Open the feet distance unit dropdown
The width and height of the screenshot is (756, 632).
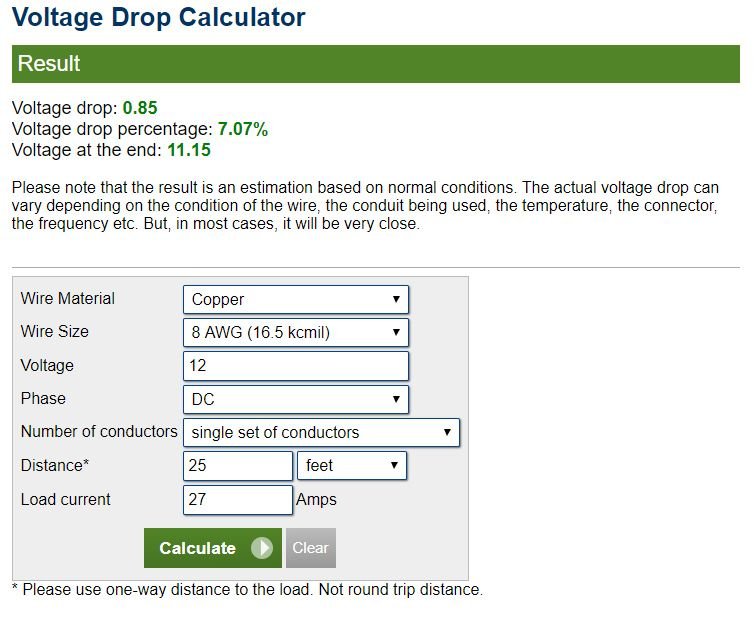point(352,465)
